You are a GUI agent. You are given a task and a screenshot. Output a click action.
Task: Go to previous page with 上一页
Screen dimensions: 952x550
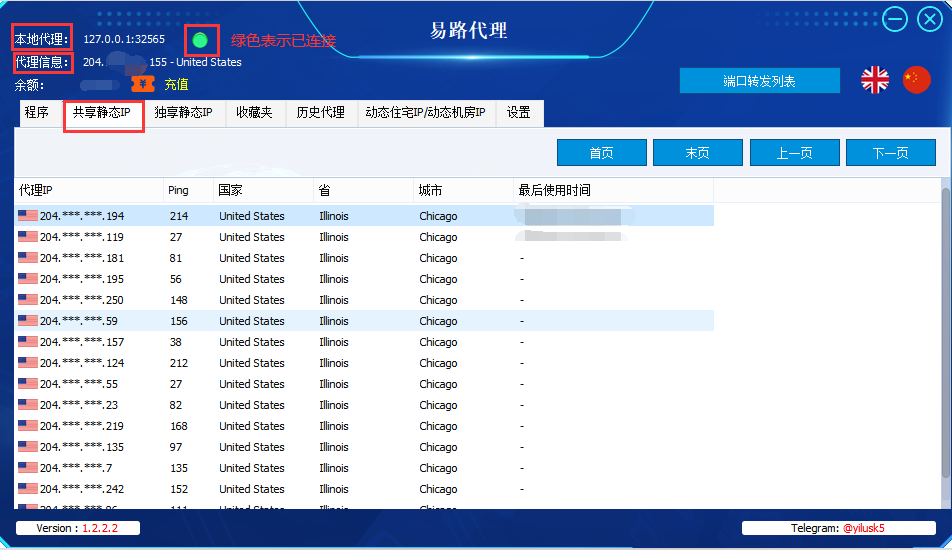point(795,152)
